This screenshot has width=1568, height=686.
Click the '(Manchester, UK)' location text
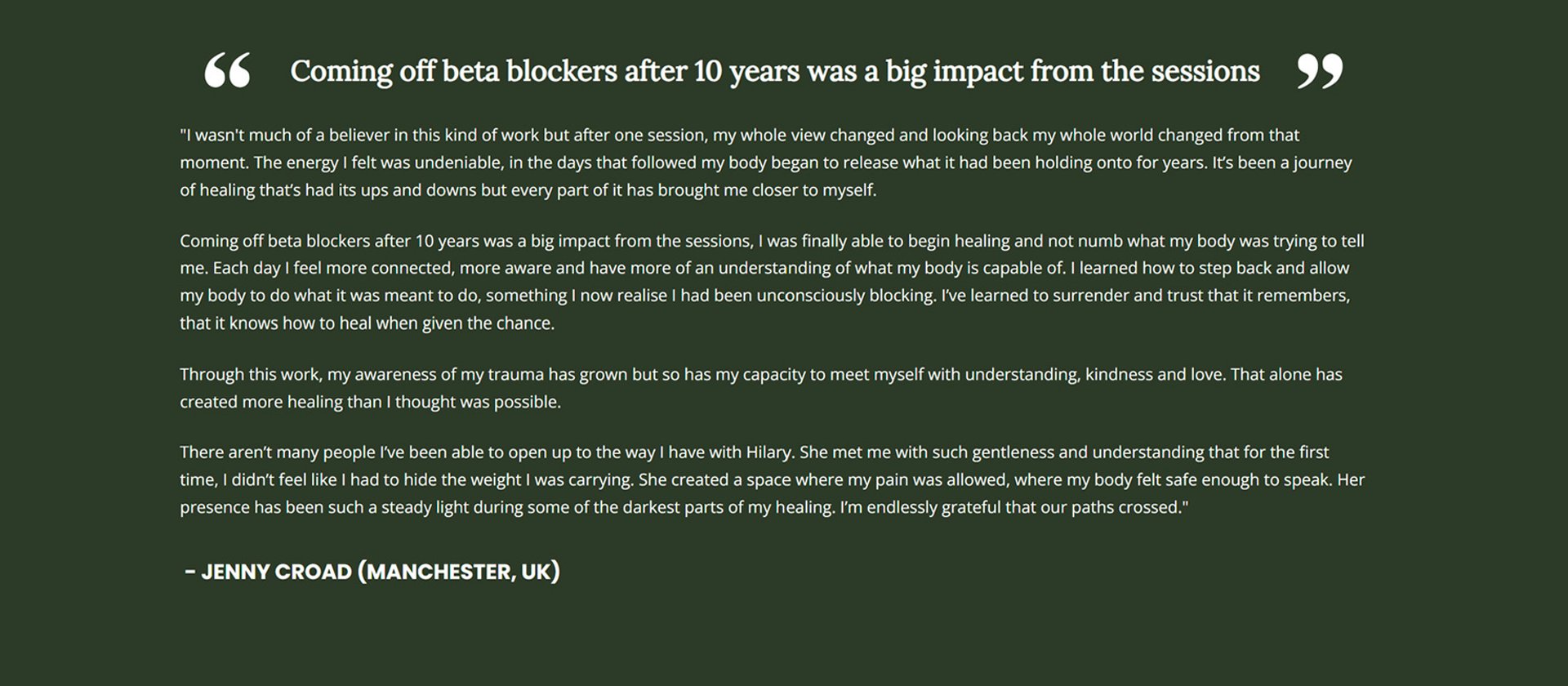point(459,572)
